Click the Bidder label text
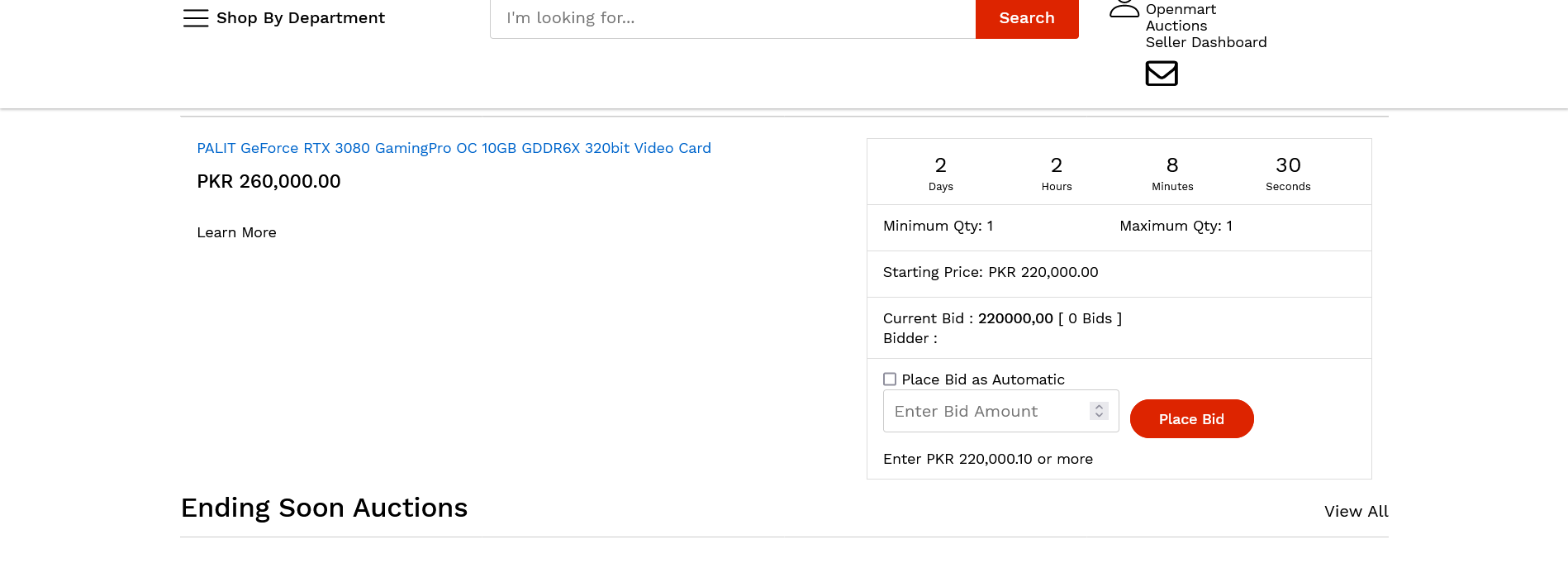 910,338
